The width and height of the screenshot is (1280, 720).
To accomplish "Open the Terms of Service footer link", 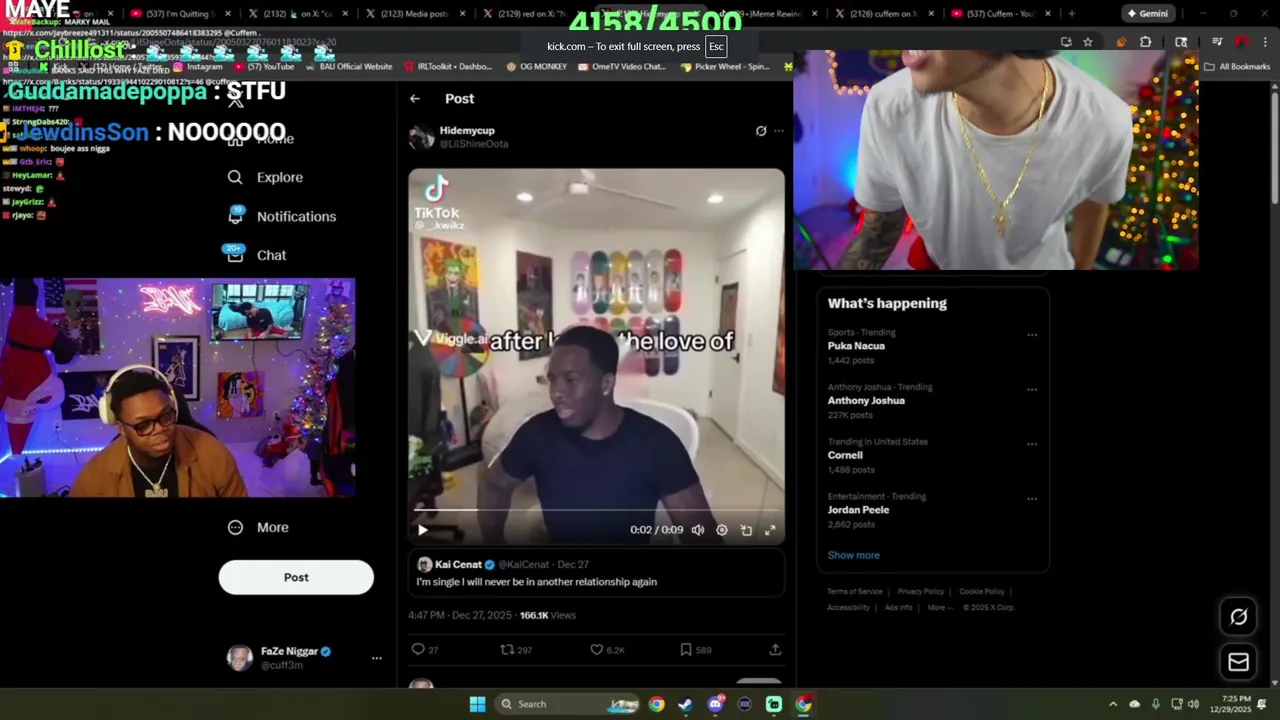I will pos(855,591).
